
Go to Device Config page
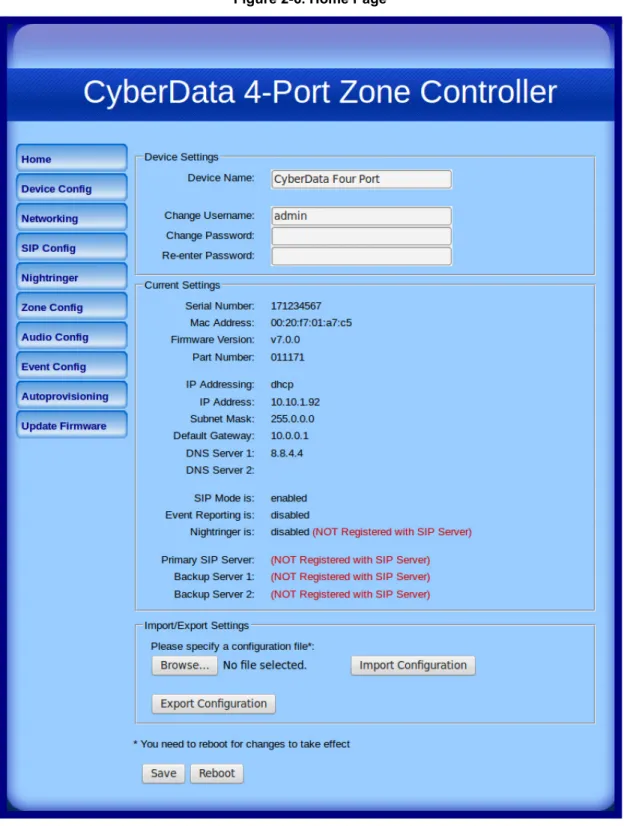click(x=72, y=188)
